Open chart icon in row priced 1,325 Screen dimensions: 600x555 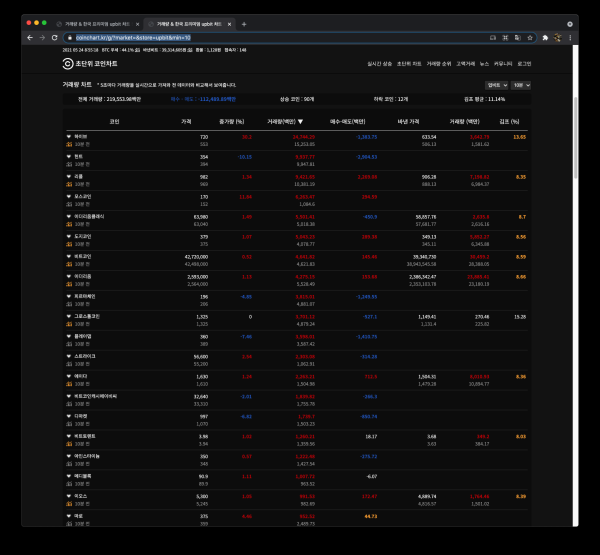coord(69,324)
